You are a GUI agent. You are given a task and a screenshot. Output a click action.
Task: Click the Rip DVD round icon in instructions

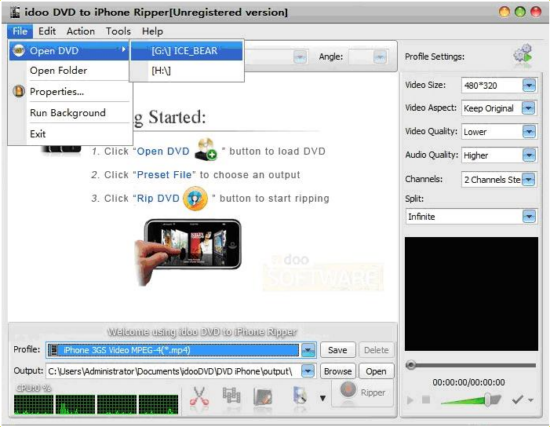[195, 199]
